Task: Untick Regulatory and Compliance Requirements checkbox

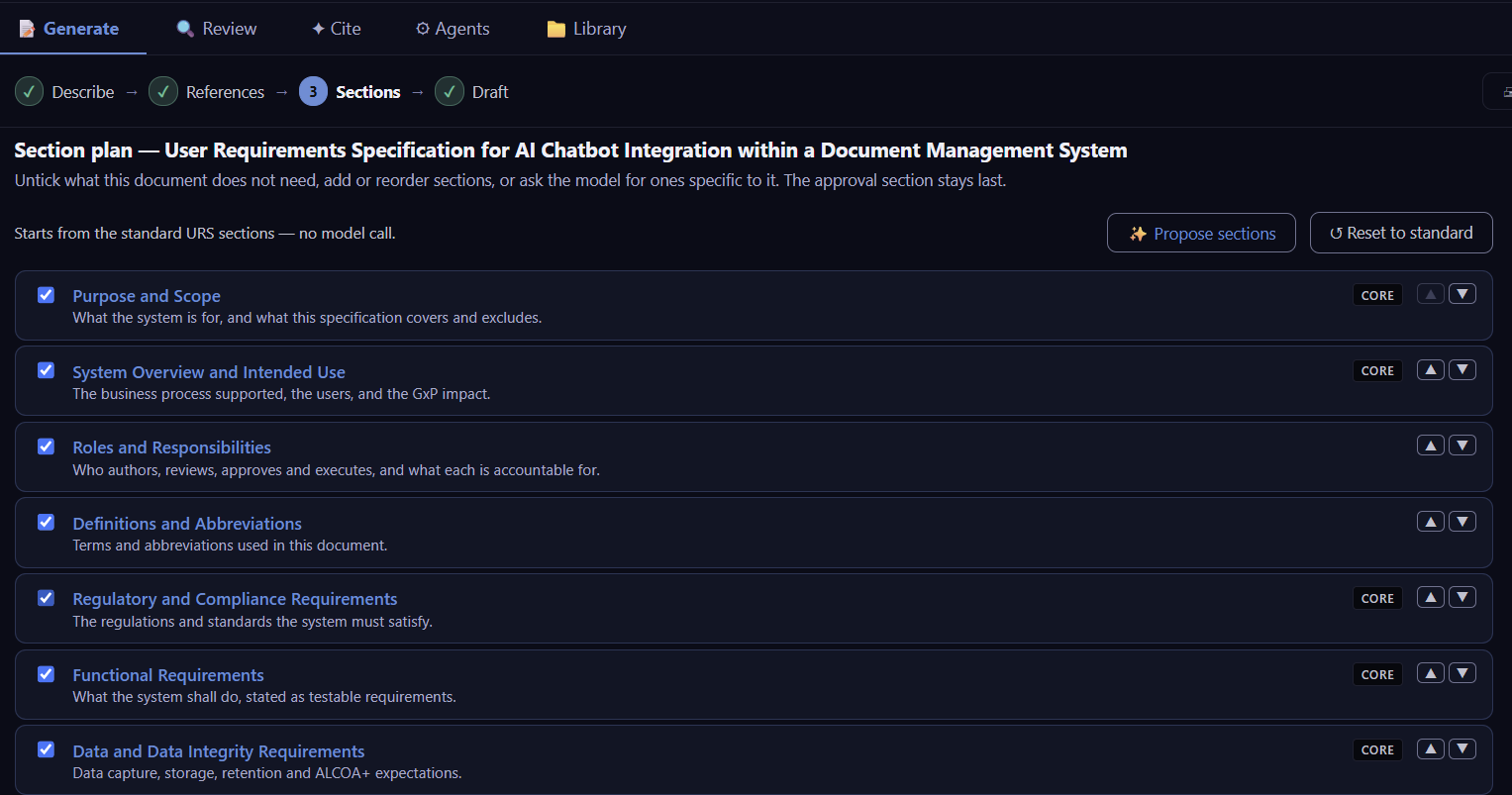Action: pyautogui.click(x=46, y=598)
